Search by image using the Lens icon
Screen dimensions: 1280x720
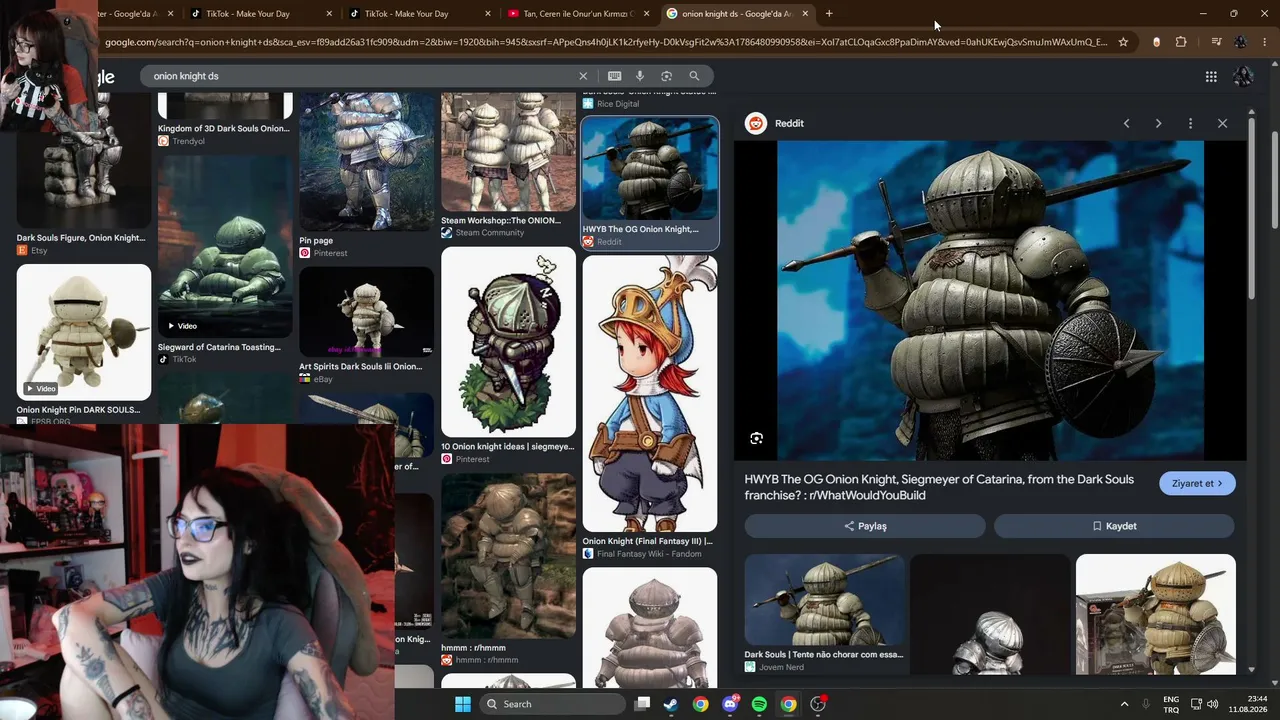pyautogui.click(x=666, y=76)
